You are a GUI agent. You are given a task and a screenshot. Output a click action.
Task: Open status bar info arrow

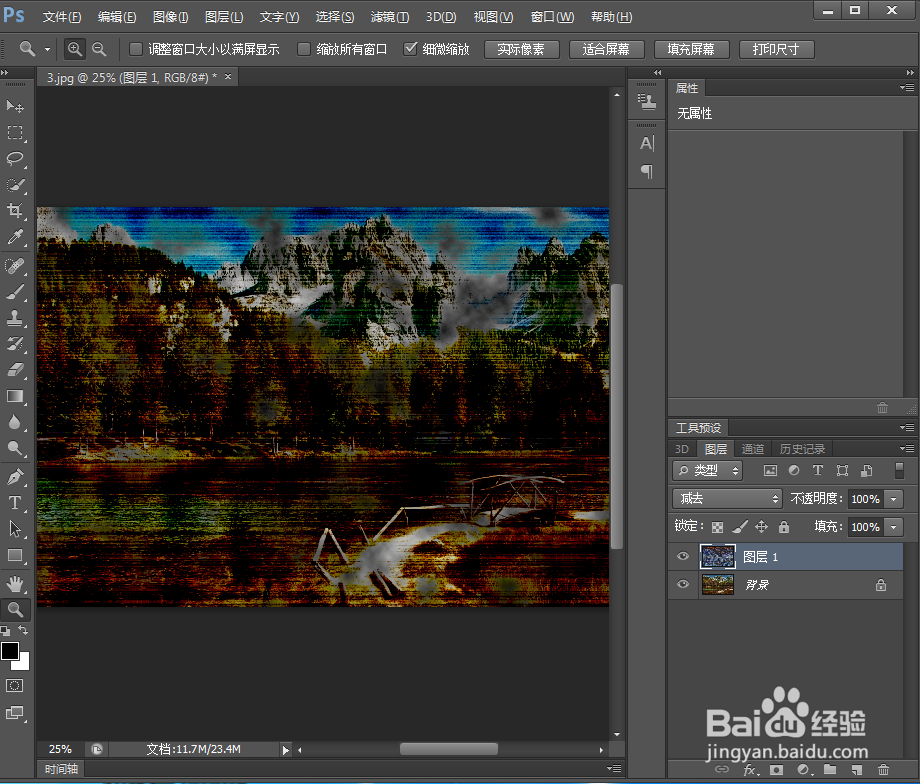click(286, 750)
